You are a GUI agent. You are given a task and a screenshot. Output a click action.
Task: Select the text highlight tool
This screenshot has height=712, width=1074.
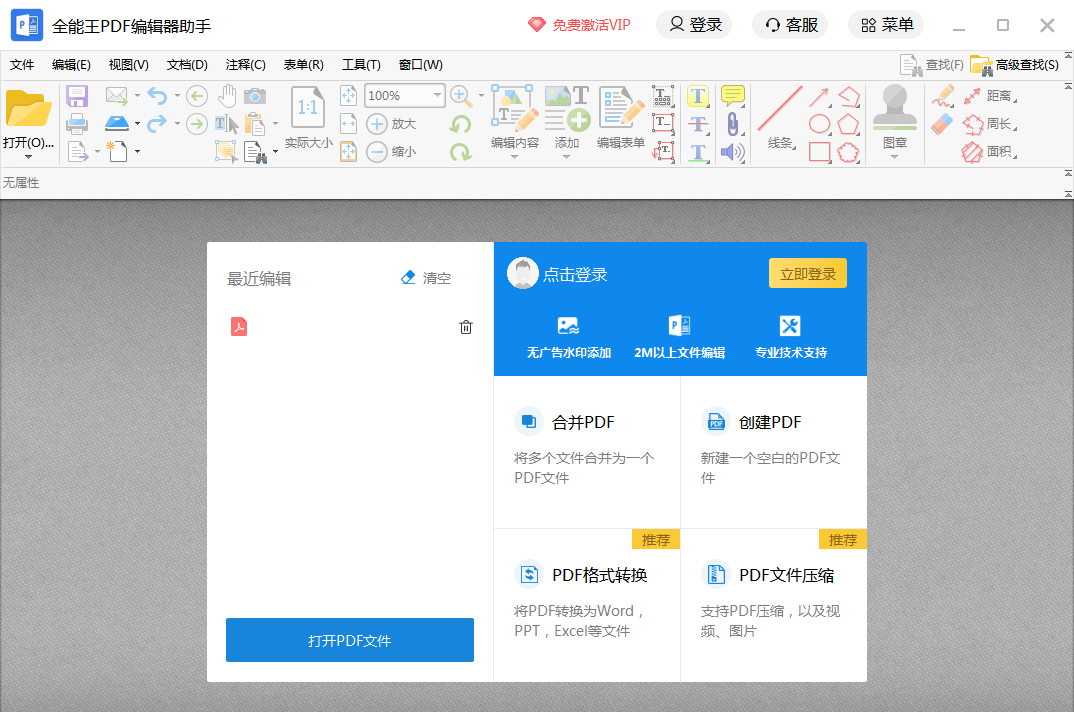pos(698,96)
